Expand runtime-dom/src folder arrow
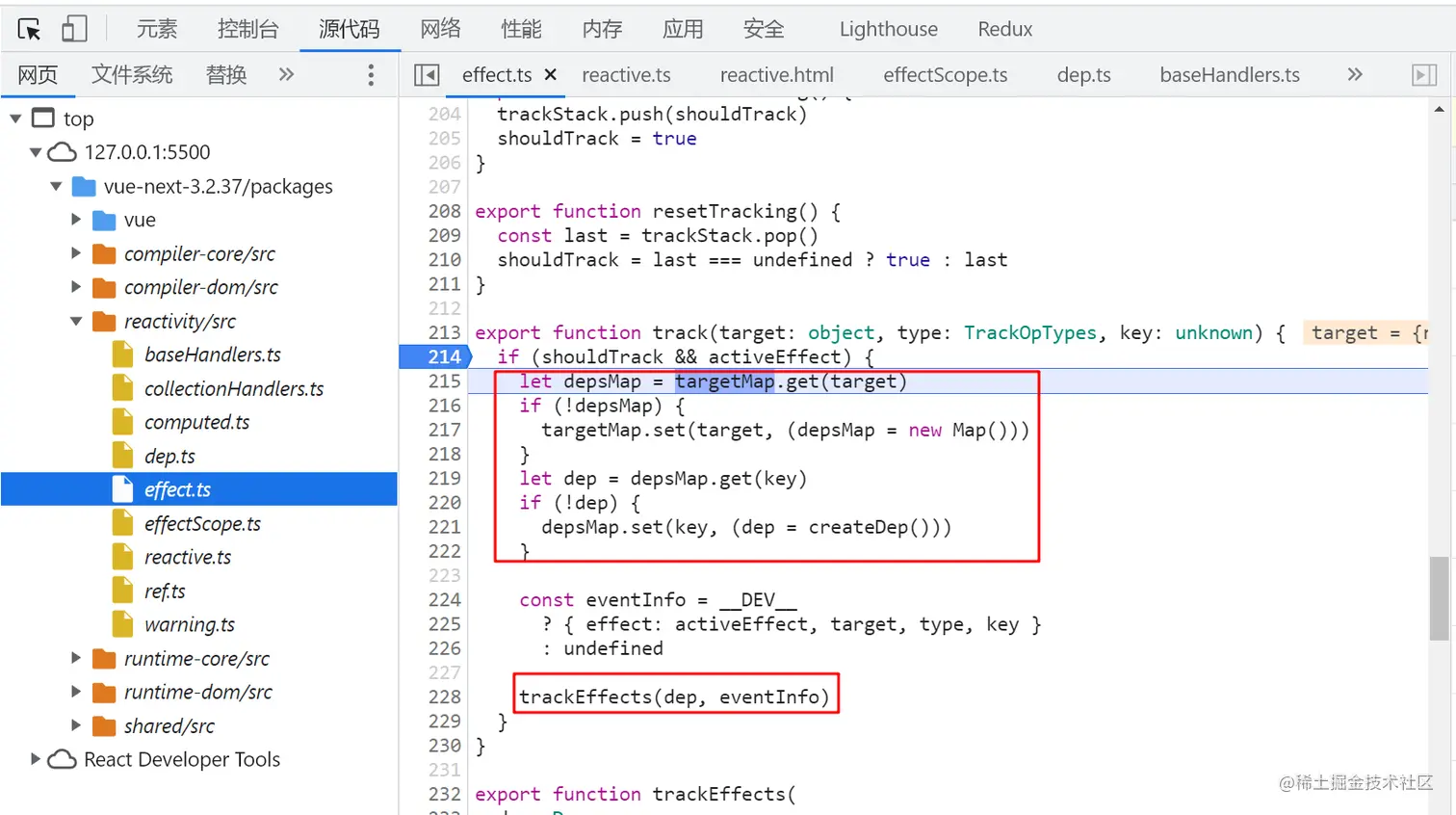 click(x=76, y=692)
